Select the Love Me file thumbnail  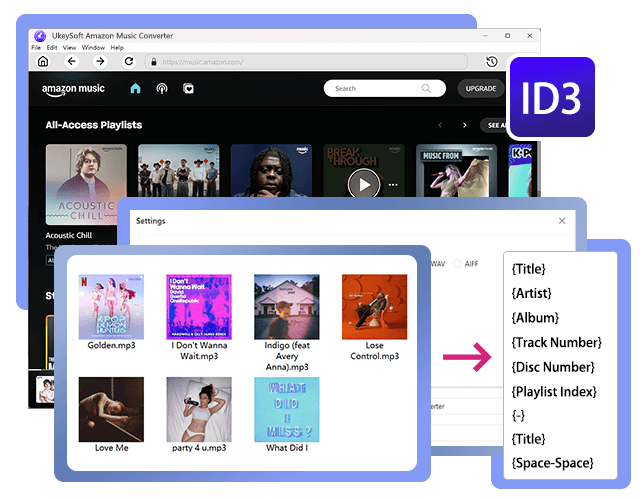pos(111,409)
